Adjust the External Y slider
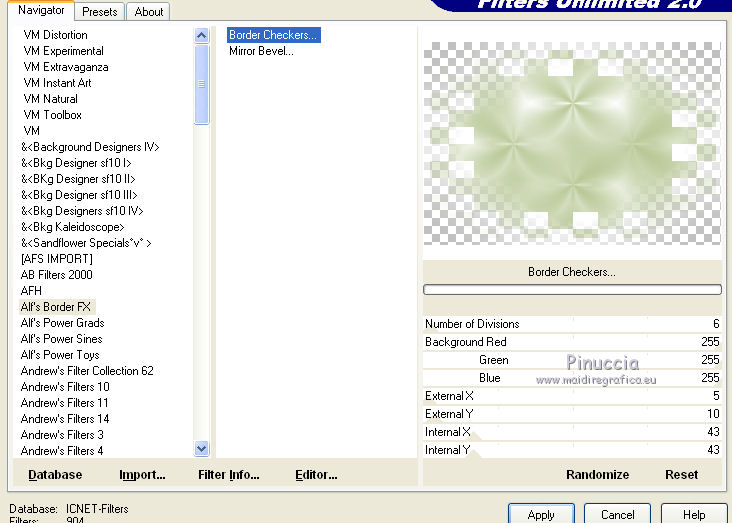 click(x=572, y=414)
